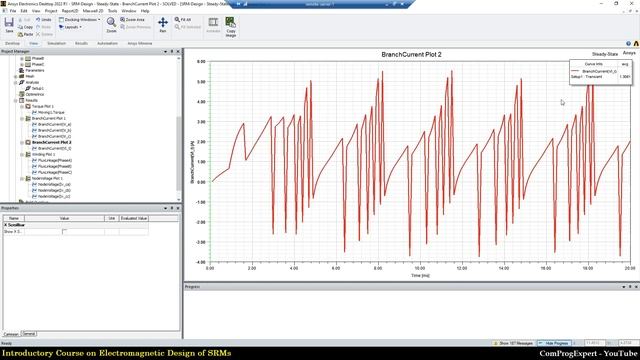Click the Project Manager vertical scrollbar

click(178, 153)
